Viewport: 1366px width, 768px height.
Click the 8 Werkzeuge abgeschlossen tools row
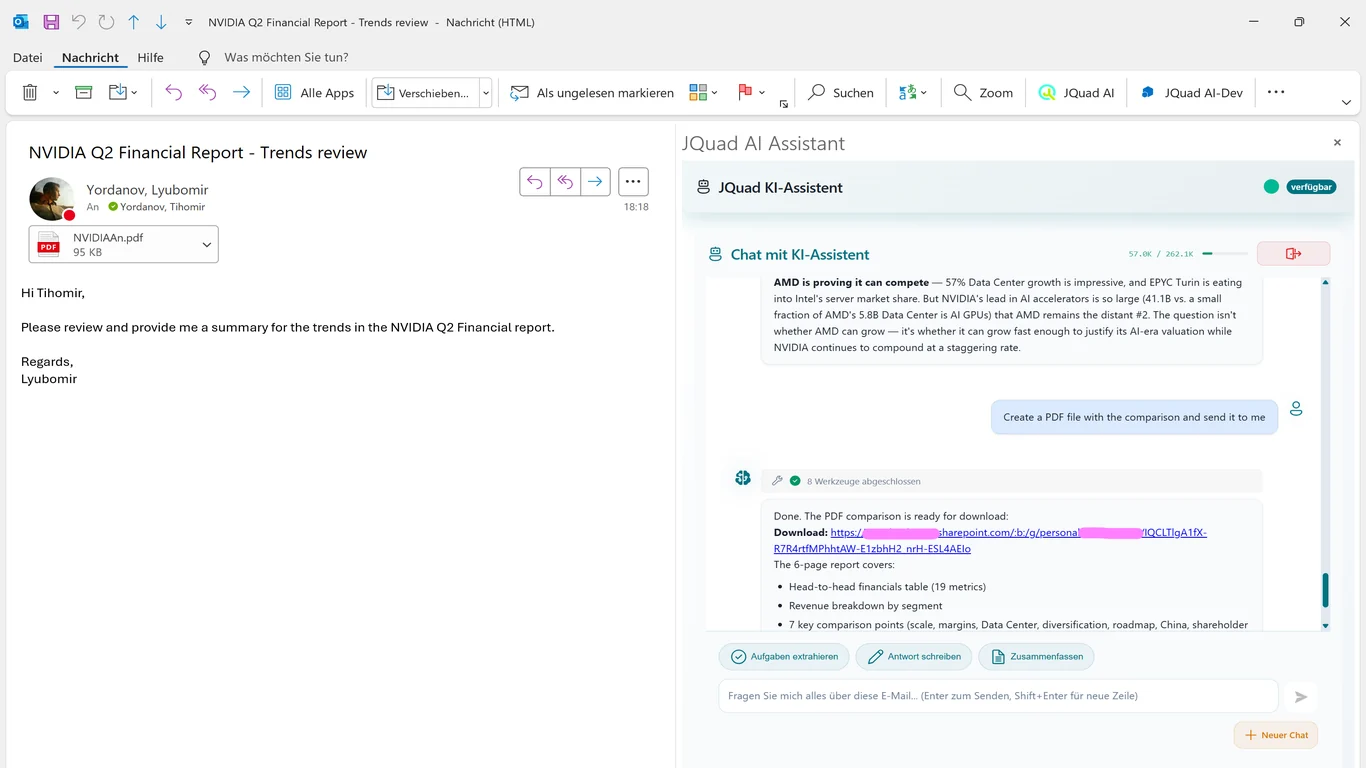coord(1011,481)
